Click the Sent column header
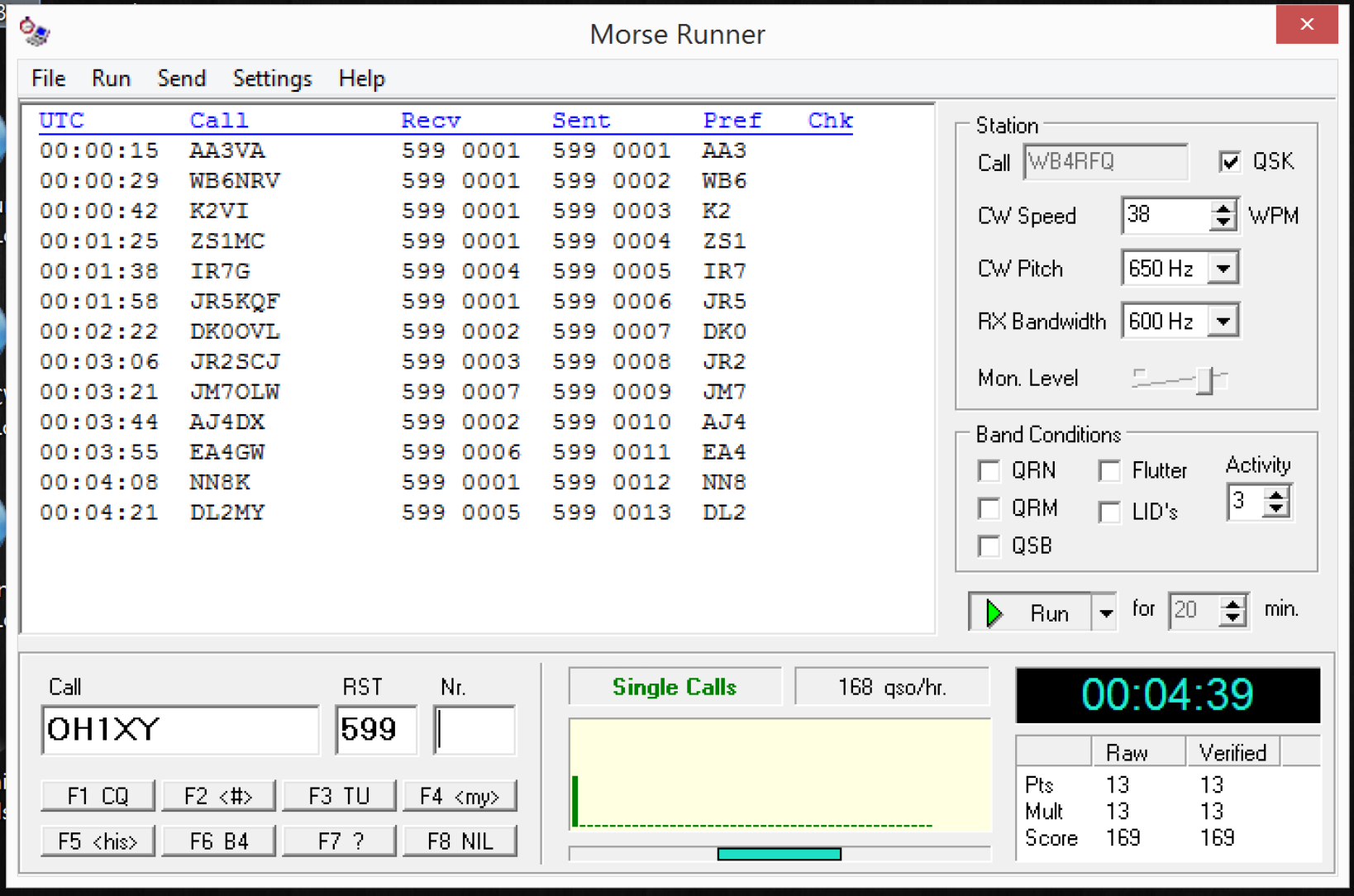 click(x=581, y=121)
